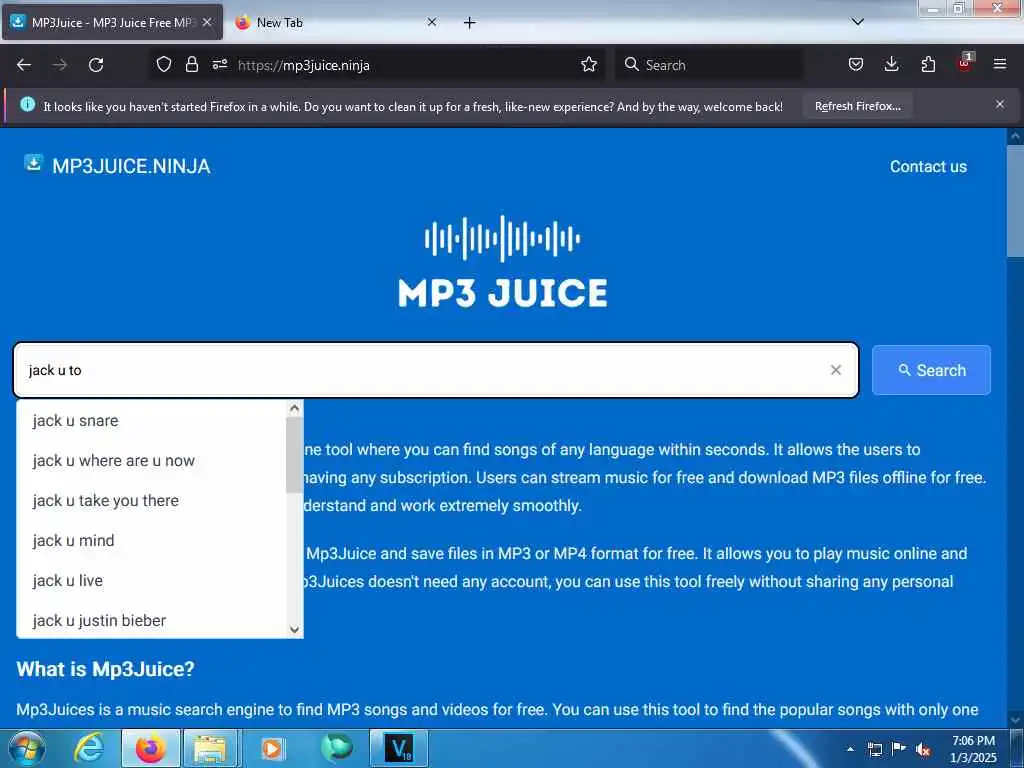Click the suggestions list scrollbar thumb
The height and width of the screenshot is (768, 1024).
295,455
